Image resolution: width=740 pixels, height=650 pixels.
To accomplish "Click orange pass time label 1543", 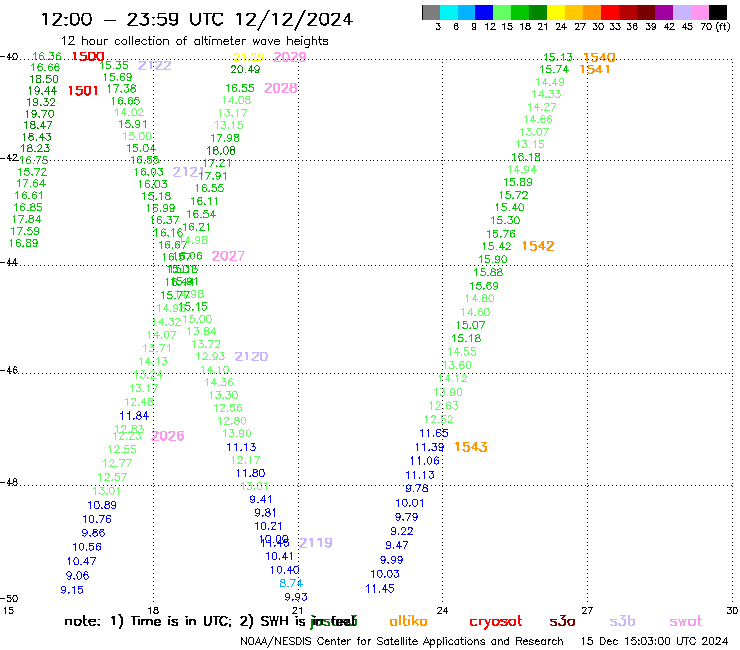I will (471, 447).
